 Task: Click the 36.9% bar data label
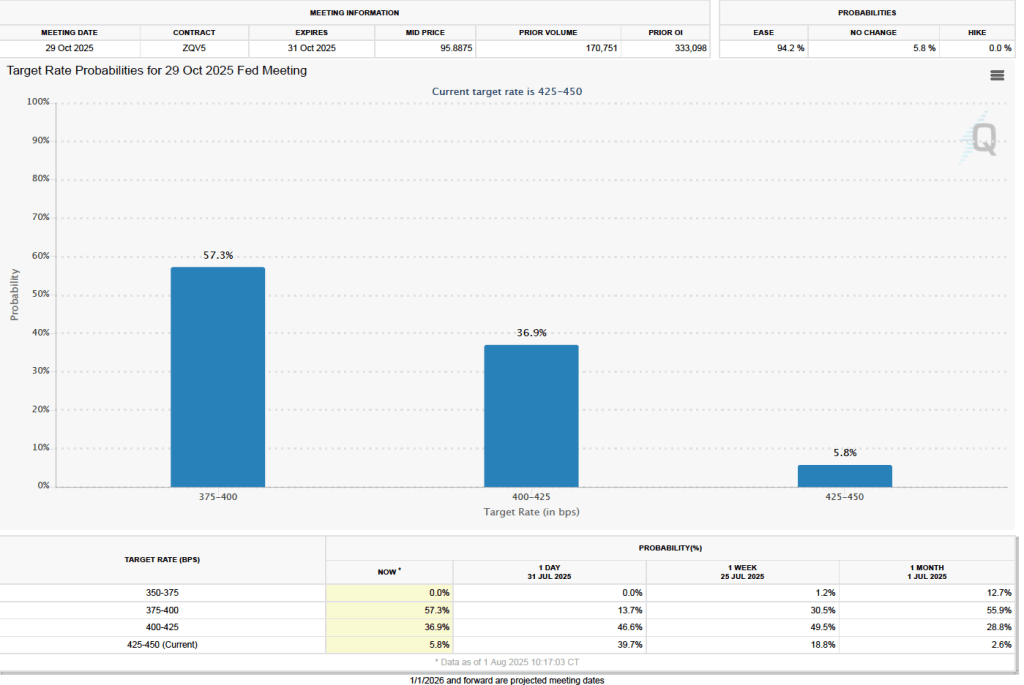531,333
